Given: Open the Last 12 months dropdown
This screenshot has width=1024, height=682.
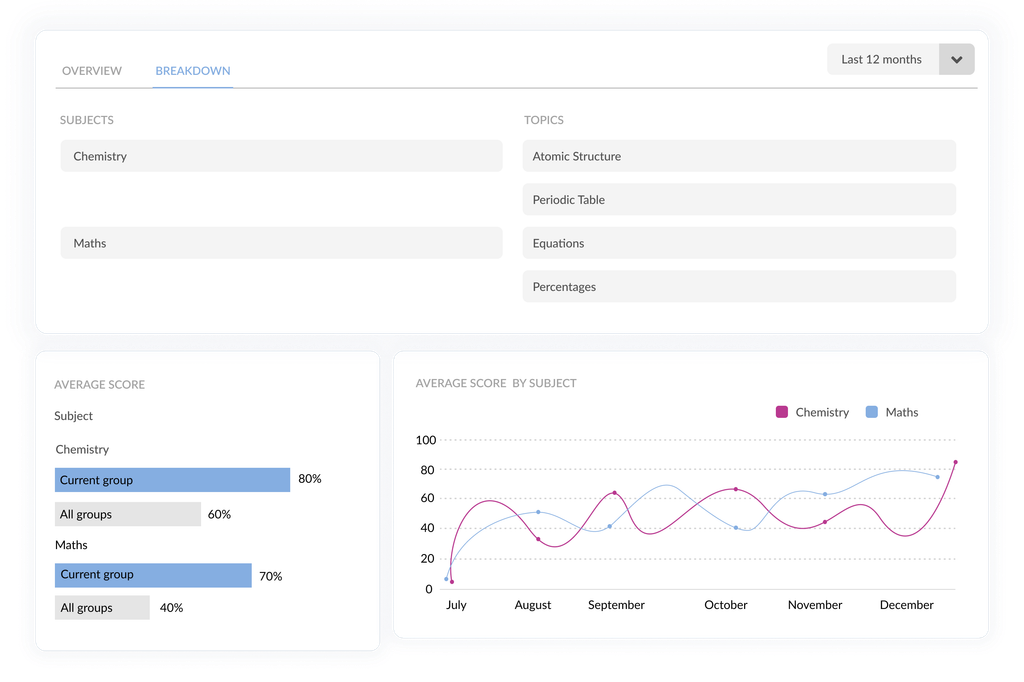Looking at the screenshot, I should [881, 59].
